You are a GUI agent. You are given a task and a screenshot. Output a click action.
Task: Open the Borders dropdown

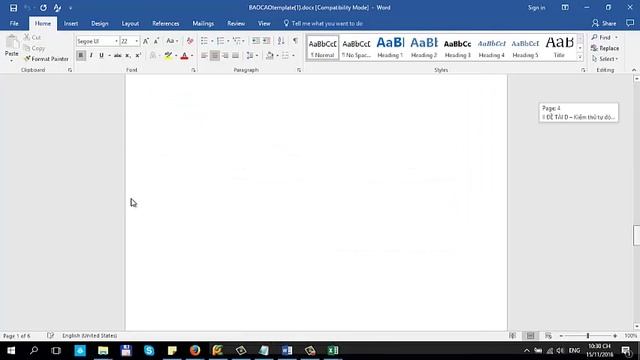pyautogui.click(x=293, y=56)
